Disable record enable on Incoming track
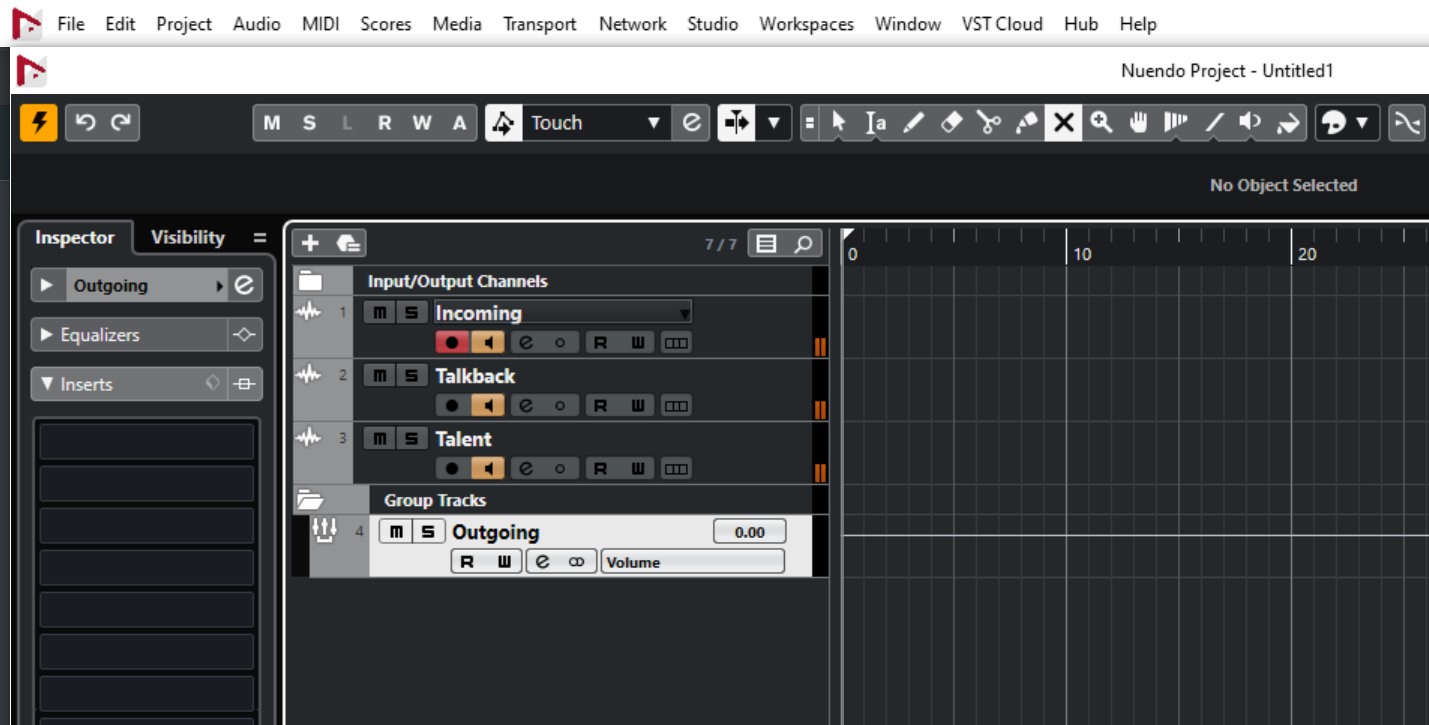The image size is (1429, 725). pos(452,343)
